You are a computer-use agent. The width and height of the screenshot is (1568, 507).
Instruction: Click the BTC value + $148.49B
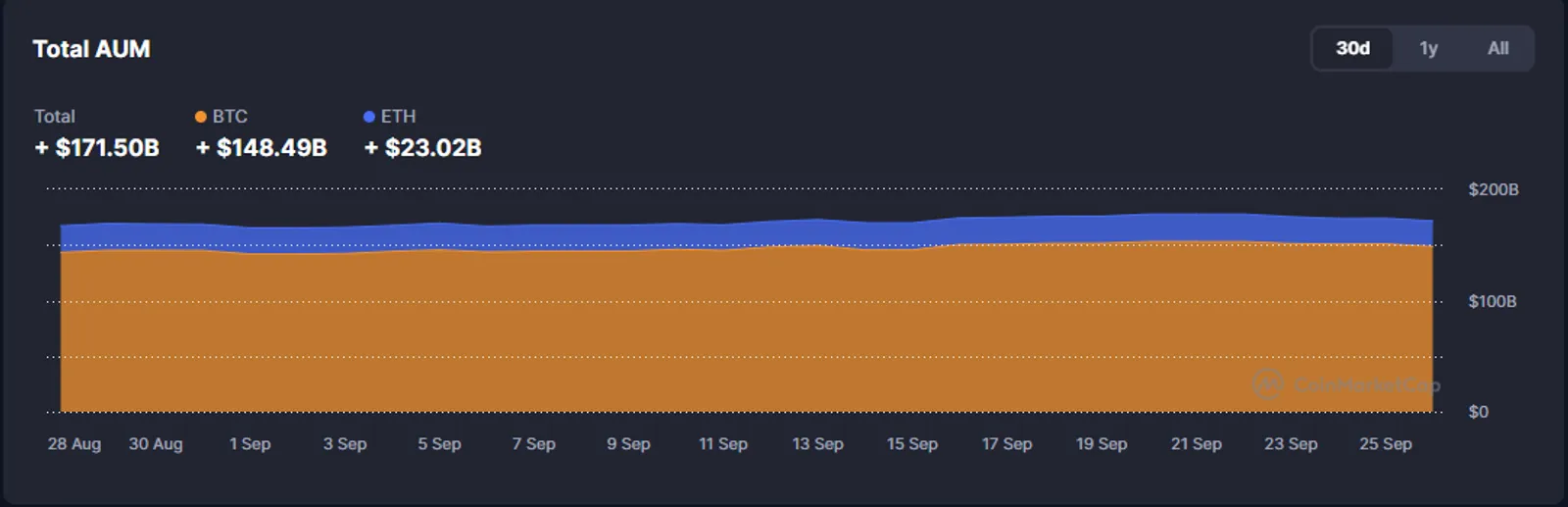click(262, 148)
